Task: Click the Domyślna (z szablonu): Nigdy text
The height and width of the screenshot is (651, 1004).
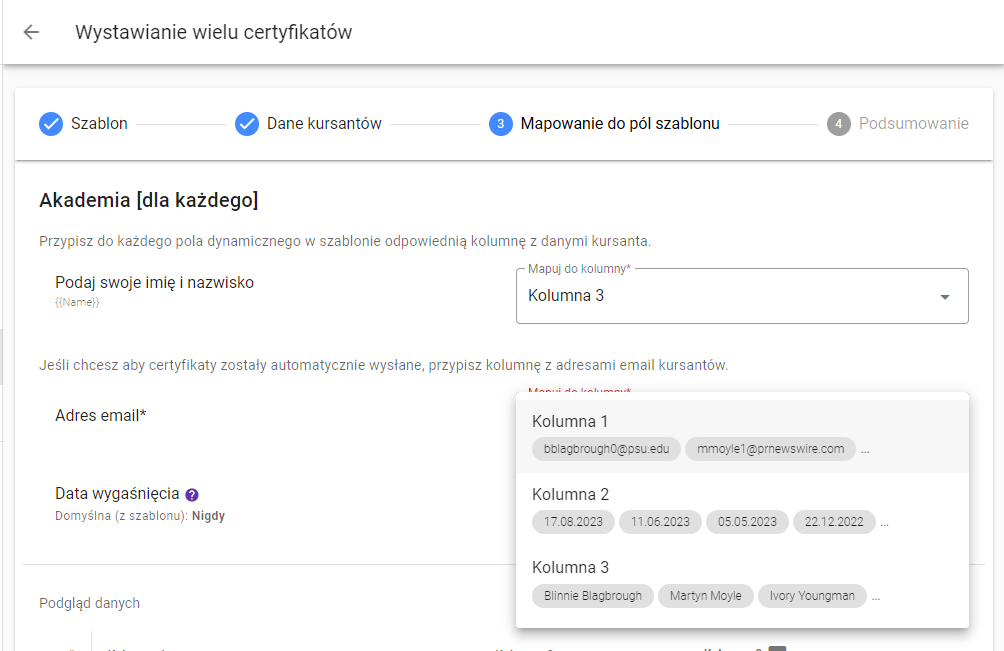Action: click(140, 516)
